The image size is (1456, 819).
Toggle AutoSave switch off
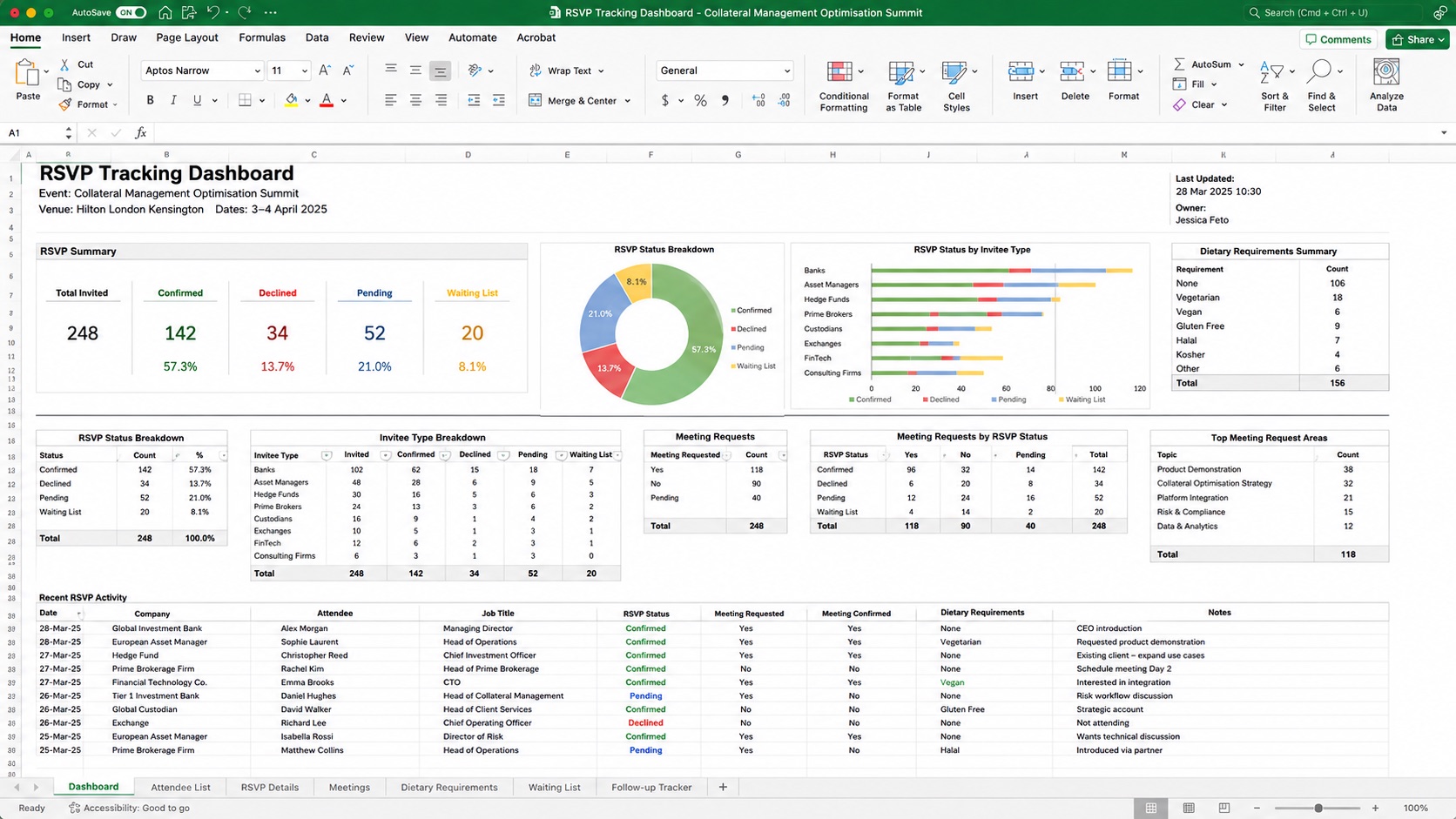[131, 12]
